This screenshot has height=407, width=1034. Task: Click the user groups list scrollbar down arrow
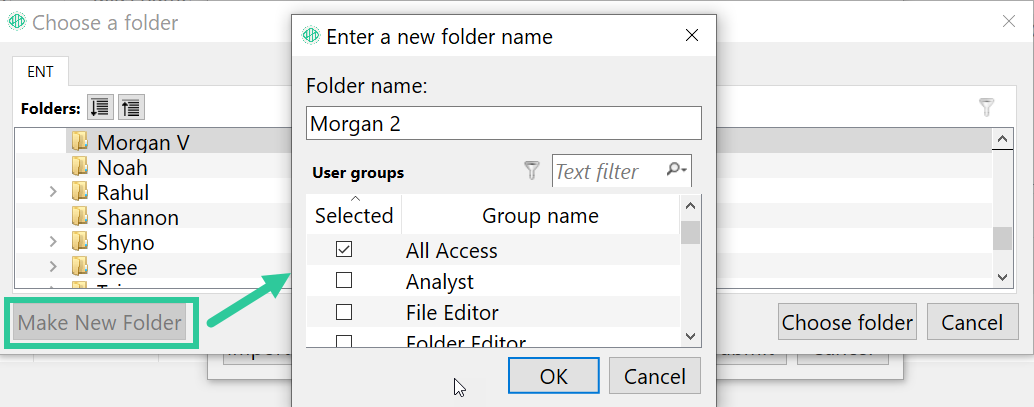click(690, 335)
